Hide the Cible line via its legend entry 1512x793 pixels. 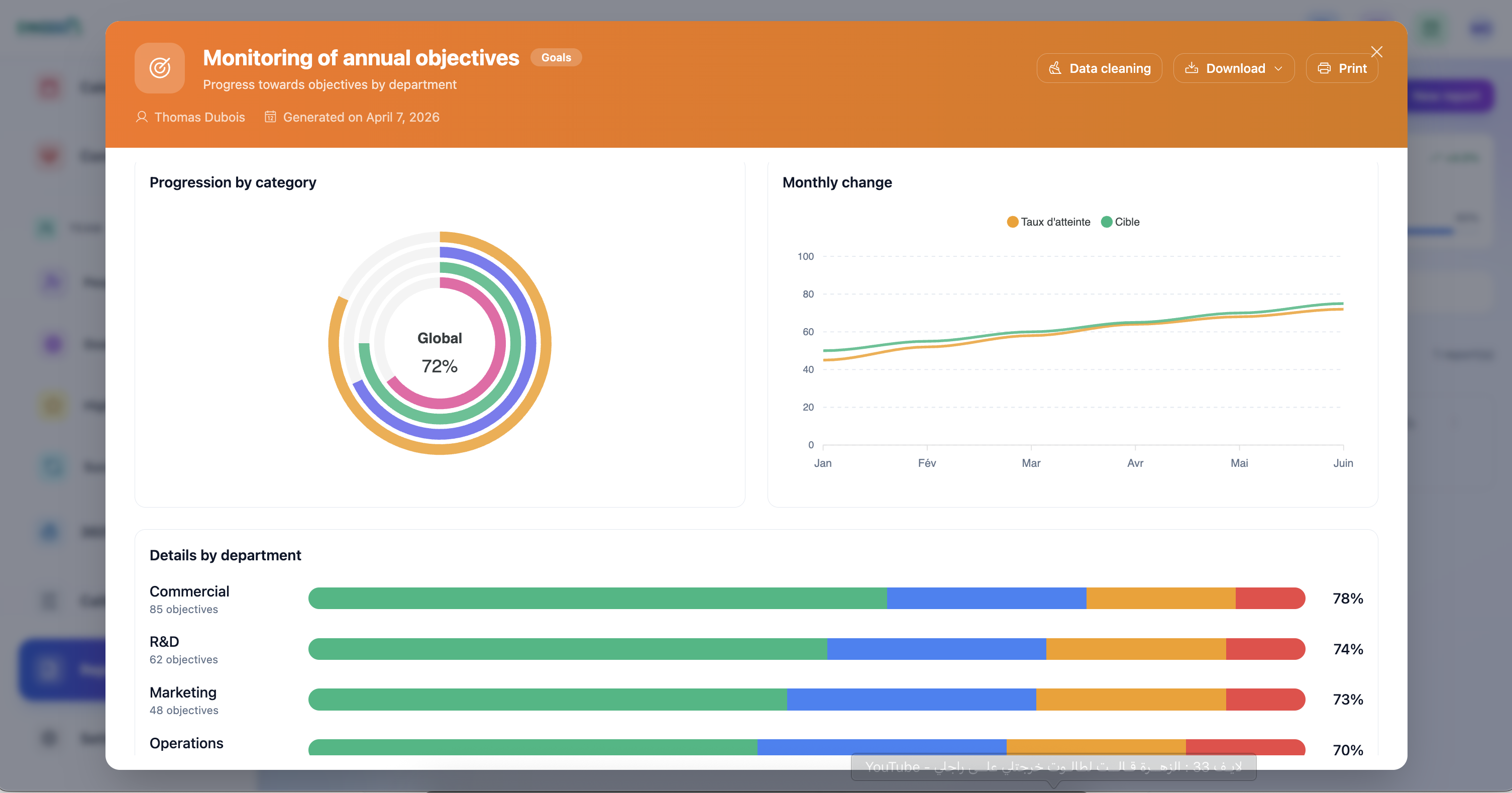click(x=1120, y=222)
